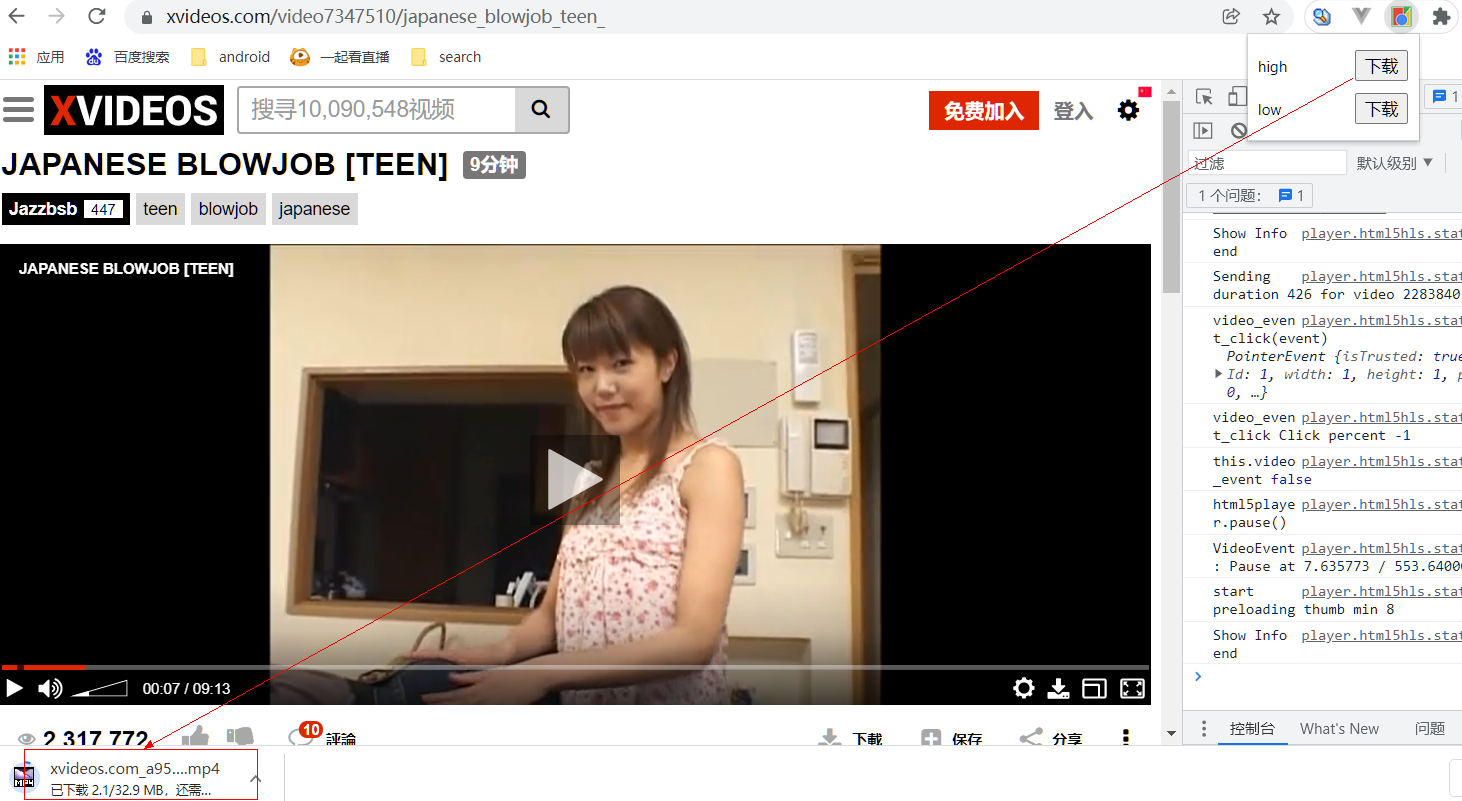This screenshot has width=1462, height=801.
Task: Bookmark this page with the star icon
Action: click(x=1271, y=17)
